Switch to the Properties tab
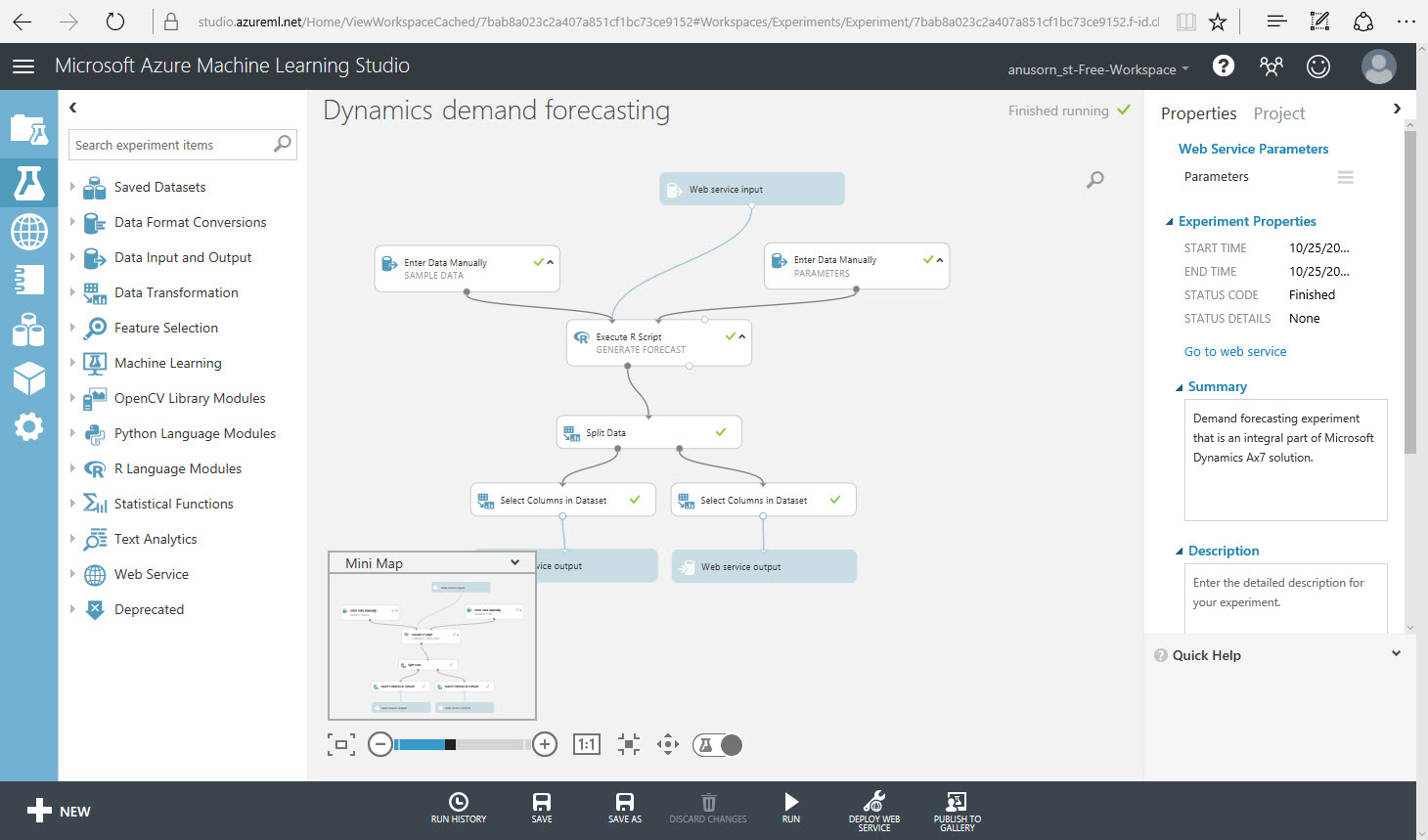 coord(1198,113)
